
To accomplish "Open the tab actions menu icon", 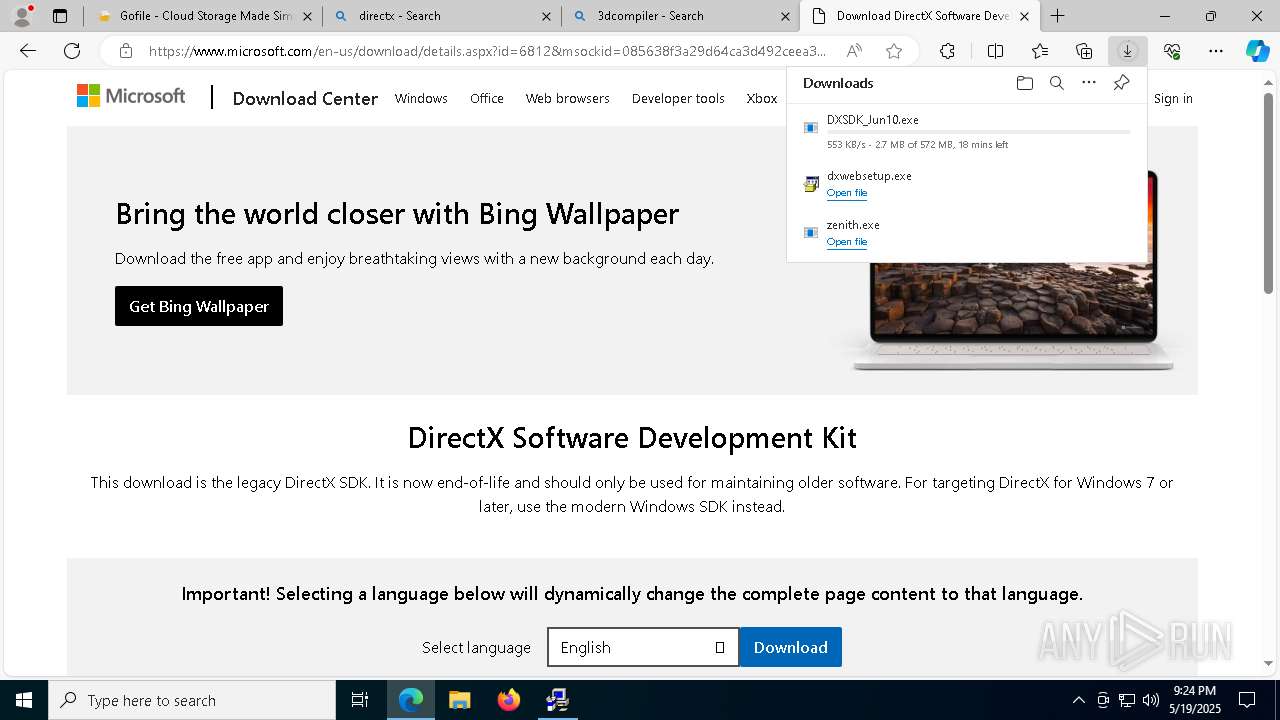I will (x=60, y=16).
